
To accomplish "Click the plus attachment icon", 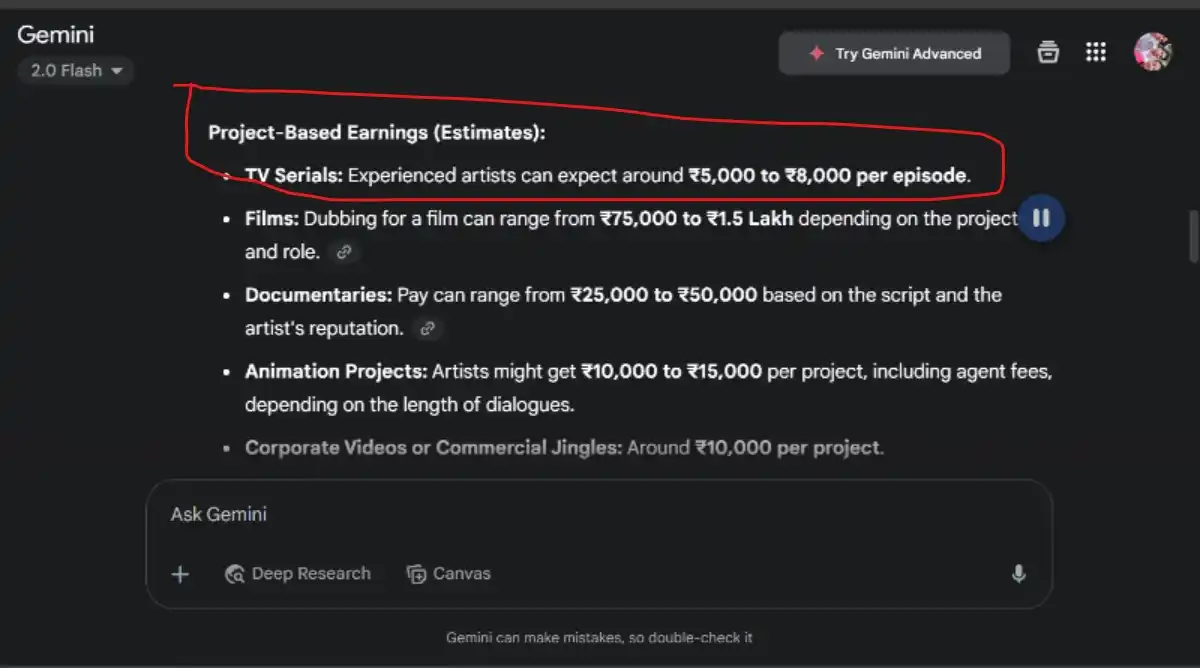I will pos(180,574).
